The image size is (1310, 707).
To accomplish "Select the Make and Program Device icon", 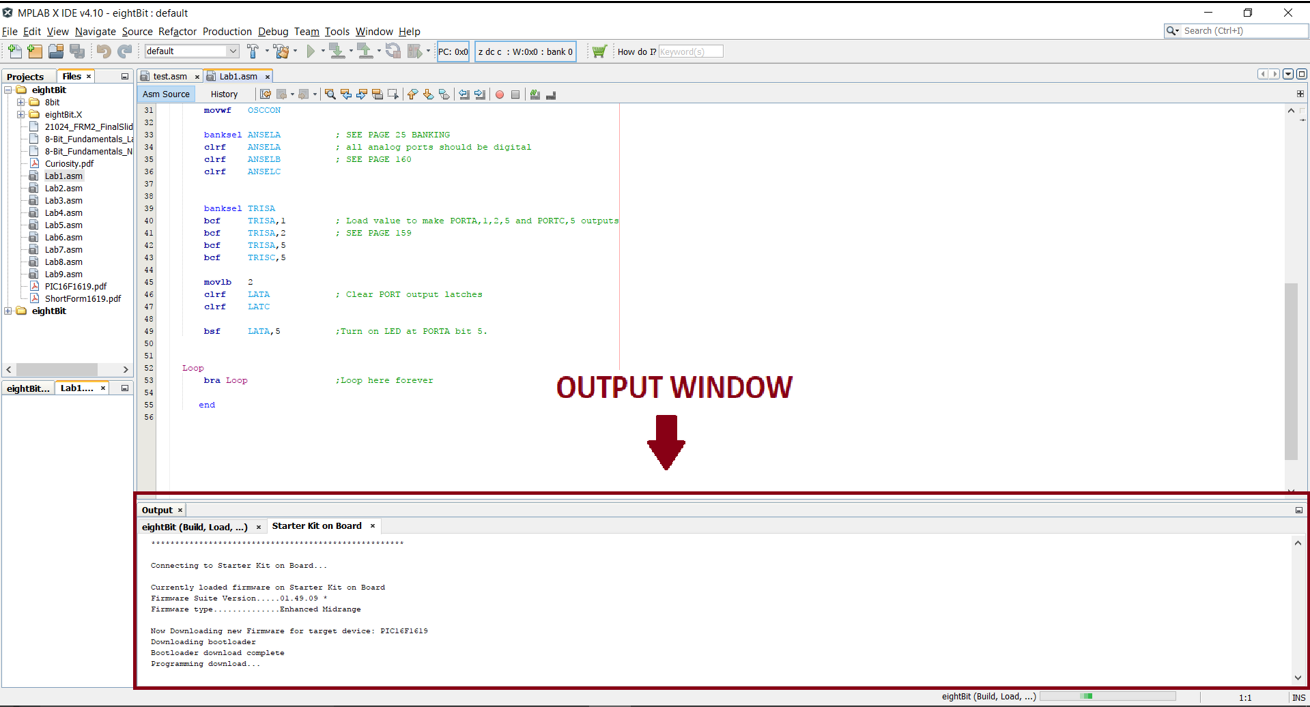I will [337, 51].
